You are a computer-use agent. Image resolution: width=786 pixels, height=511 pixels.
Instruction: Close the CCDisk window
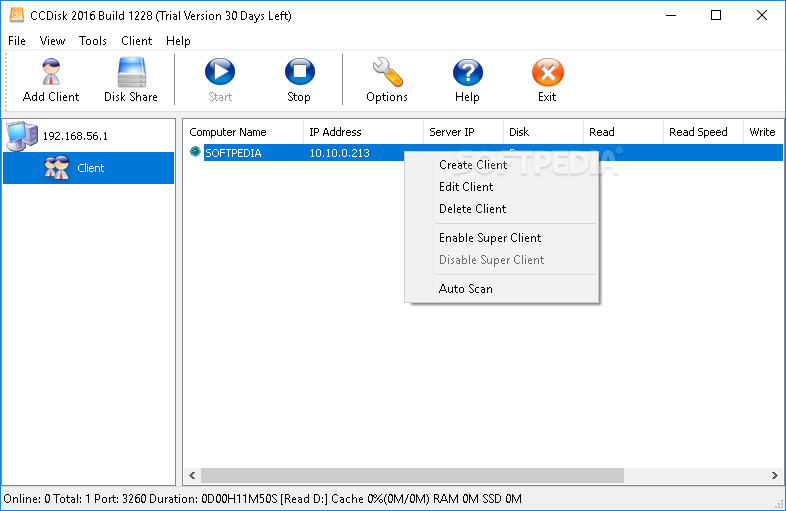(x=762, y=16)
